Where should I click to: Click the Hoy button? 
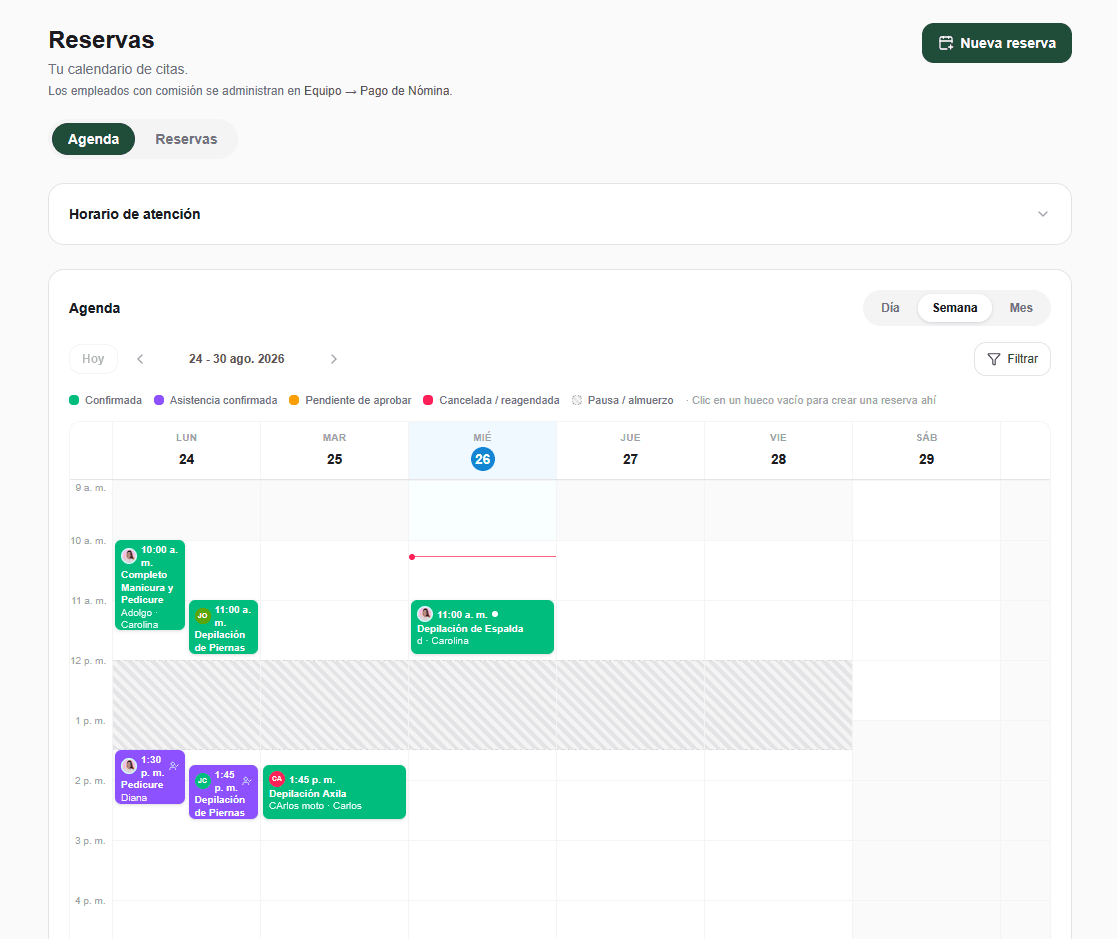click(x=93, y=359)
